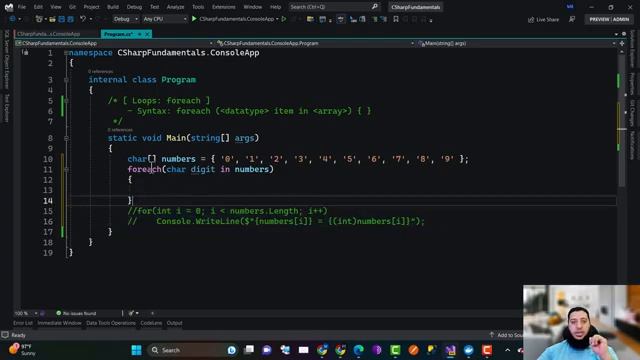Viewport: 640px width, 360px height.
Task: Close the Program.cs tab
Action: (147, 34)
